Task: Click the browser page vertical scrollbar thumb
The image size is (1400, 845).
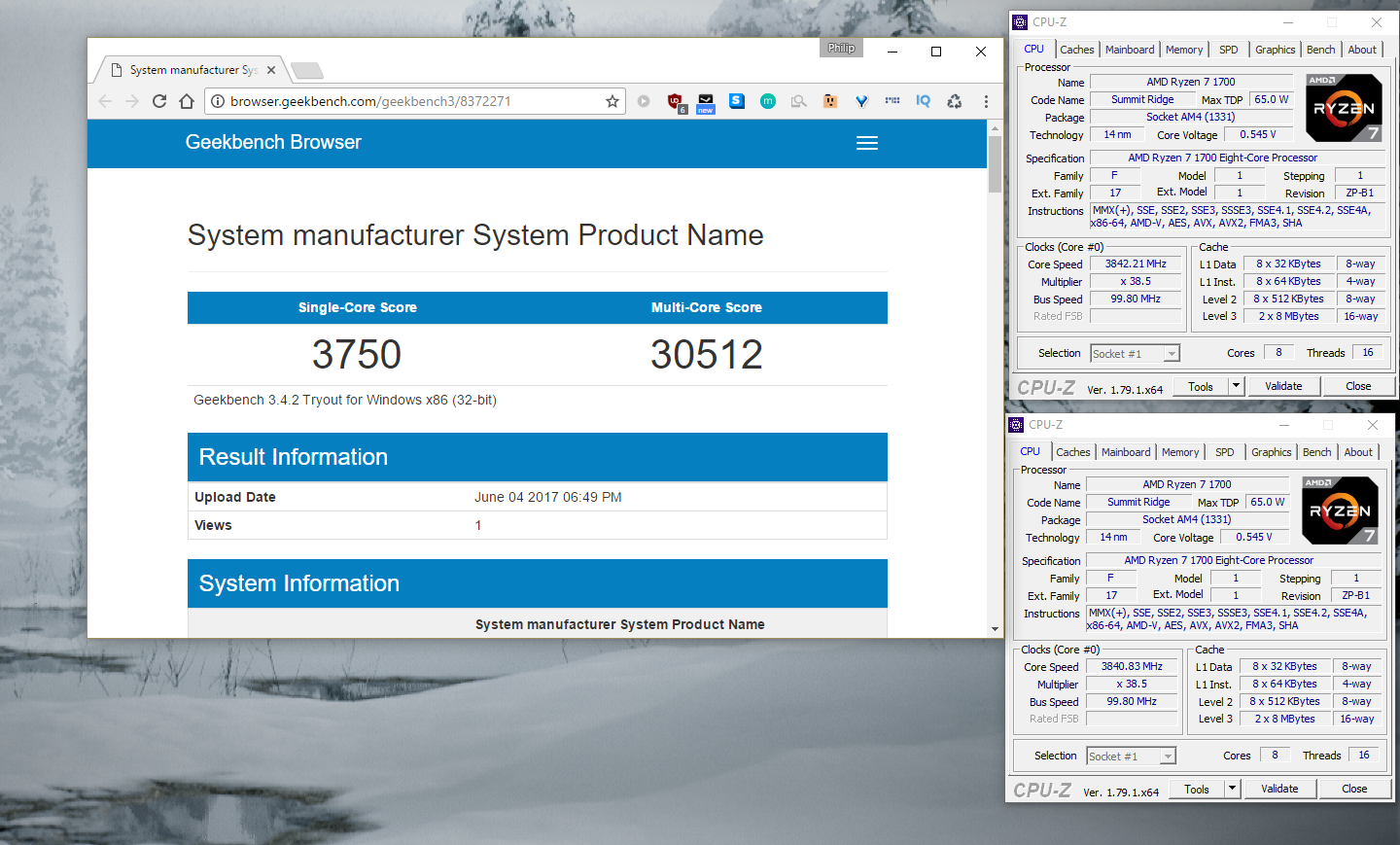Action: [995, 163]
